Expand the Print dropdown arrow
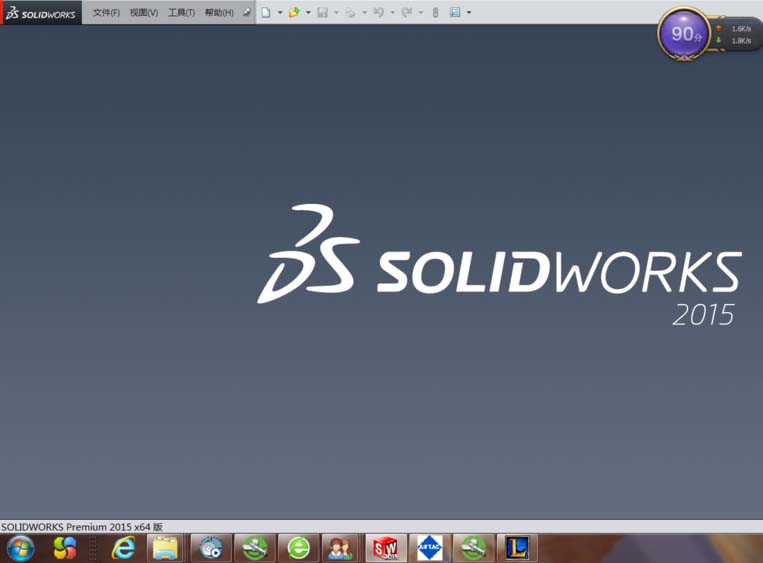Image resolution: width=763 pixels, height=563 pixels. 364,13
